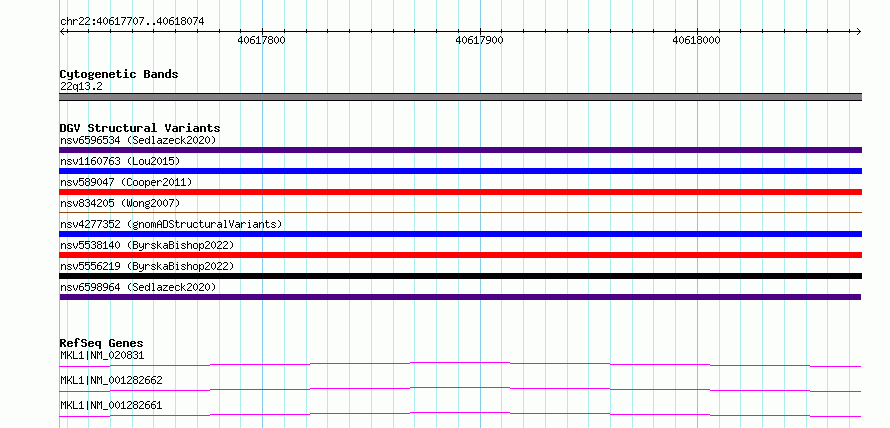Click the magenta line under MKL1|NM_001282662

point(460,388)
